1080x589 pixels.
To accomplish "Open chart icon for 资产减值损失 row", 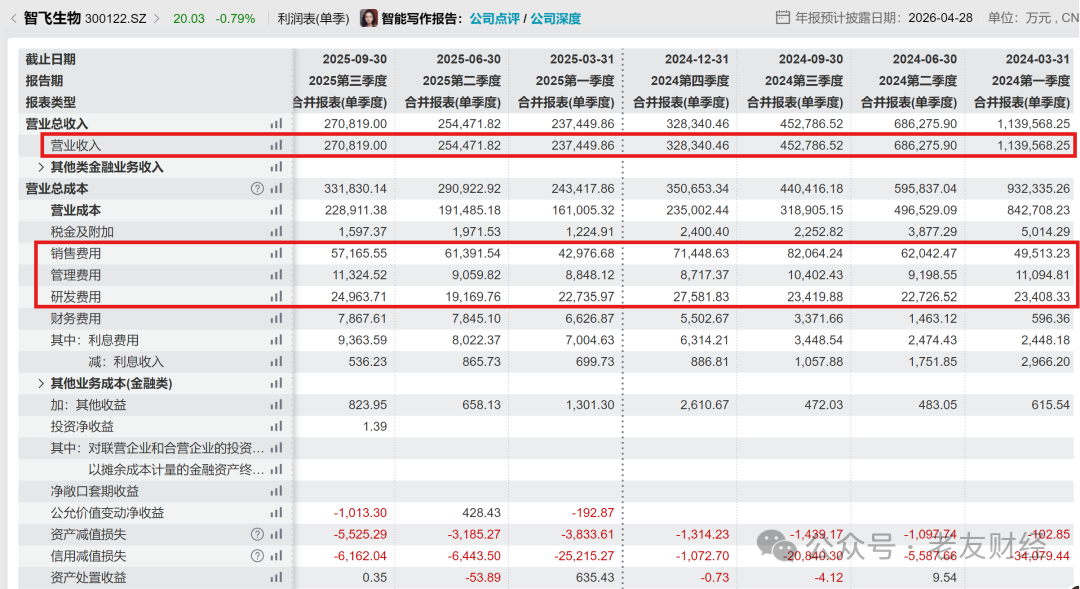I will [x=276, y=535].
